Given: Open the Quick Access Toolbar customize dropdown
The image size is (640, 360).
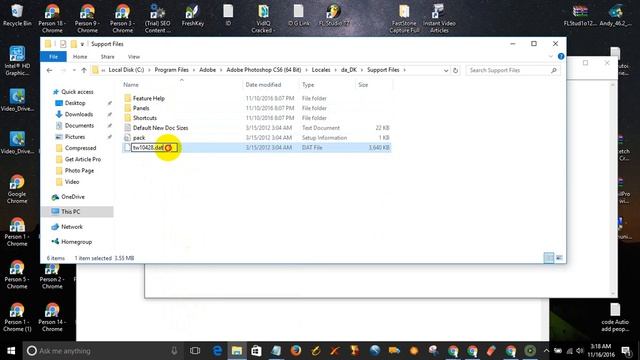Looking at the screenshot, I should (82, 44).
